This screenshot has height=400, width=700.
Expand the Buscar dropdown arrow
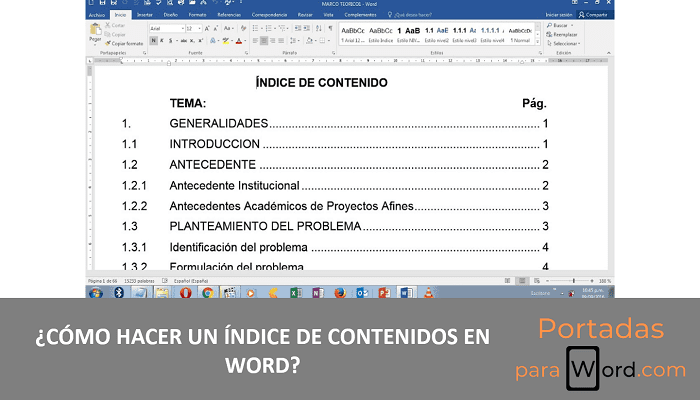click(572, 25)
